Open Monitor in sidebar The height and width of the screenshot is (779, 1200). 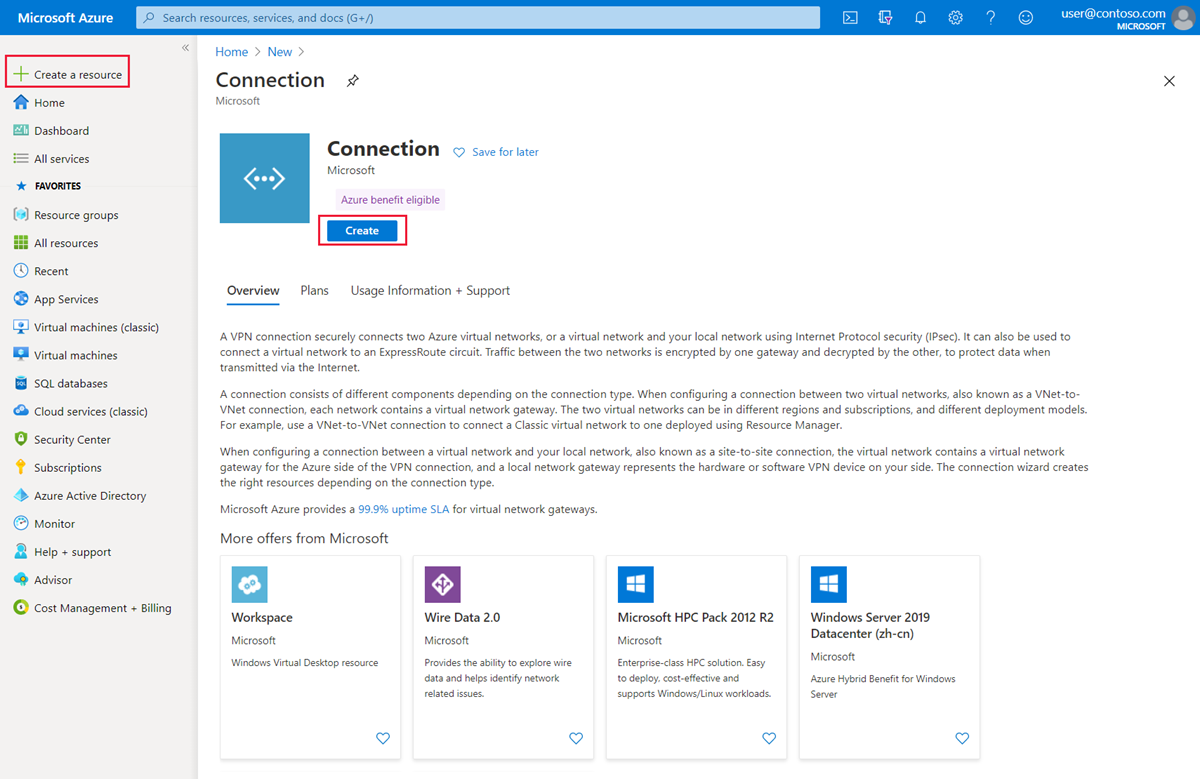pos(45,523)
